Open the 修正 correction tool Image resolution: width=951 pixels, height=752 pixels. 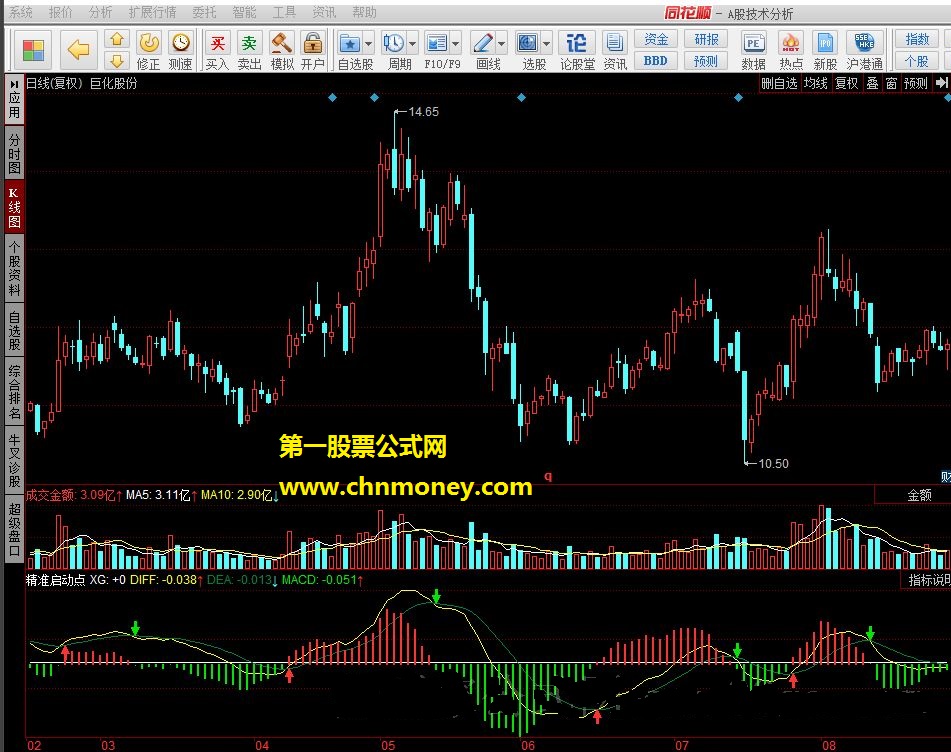(149, 50)
